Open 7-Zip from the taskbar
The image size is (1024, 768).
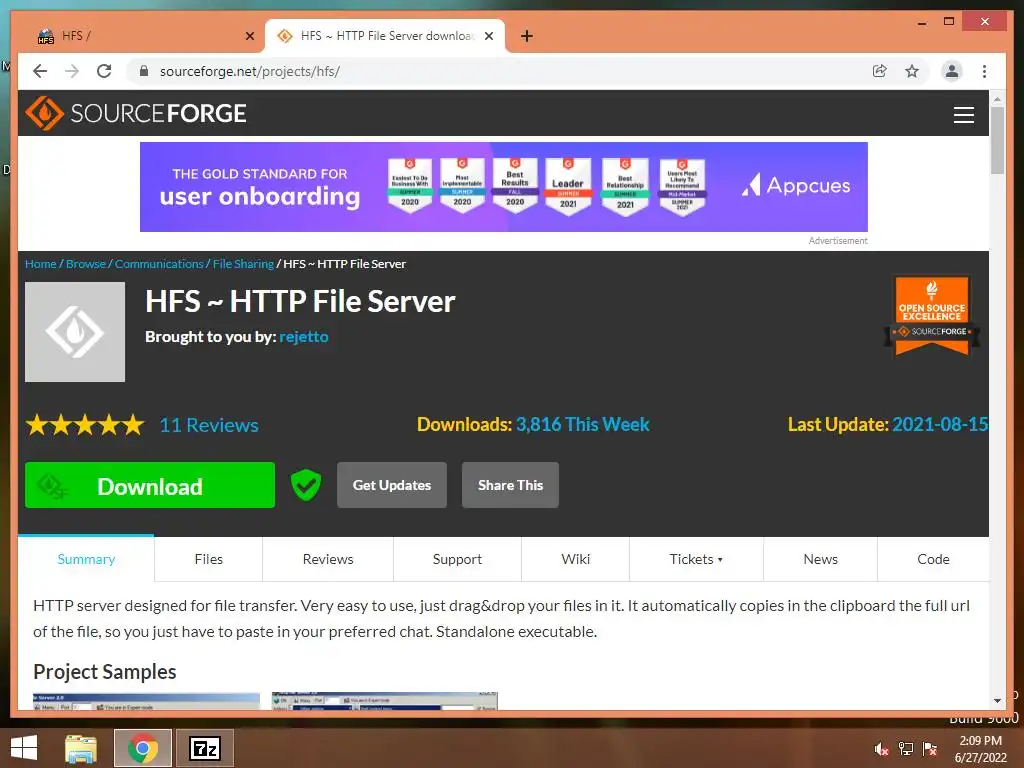(x=204, y=748)
